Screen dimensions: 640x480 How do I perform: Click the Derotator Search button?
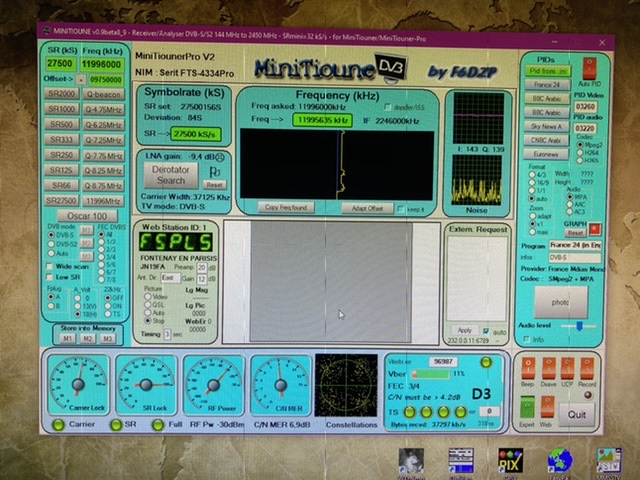tap(171, 176)
